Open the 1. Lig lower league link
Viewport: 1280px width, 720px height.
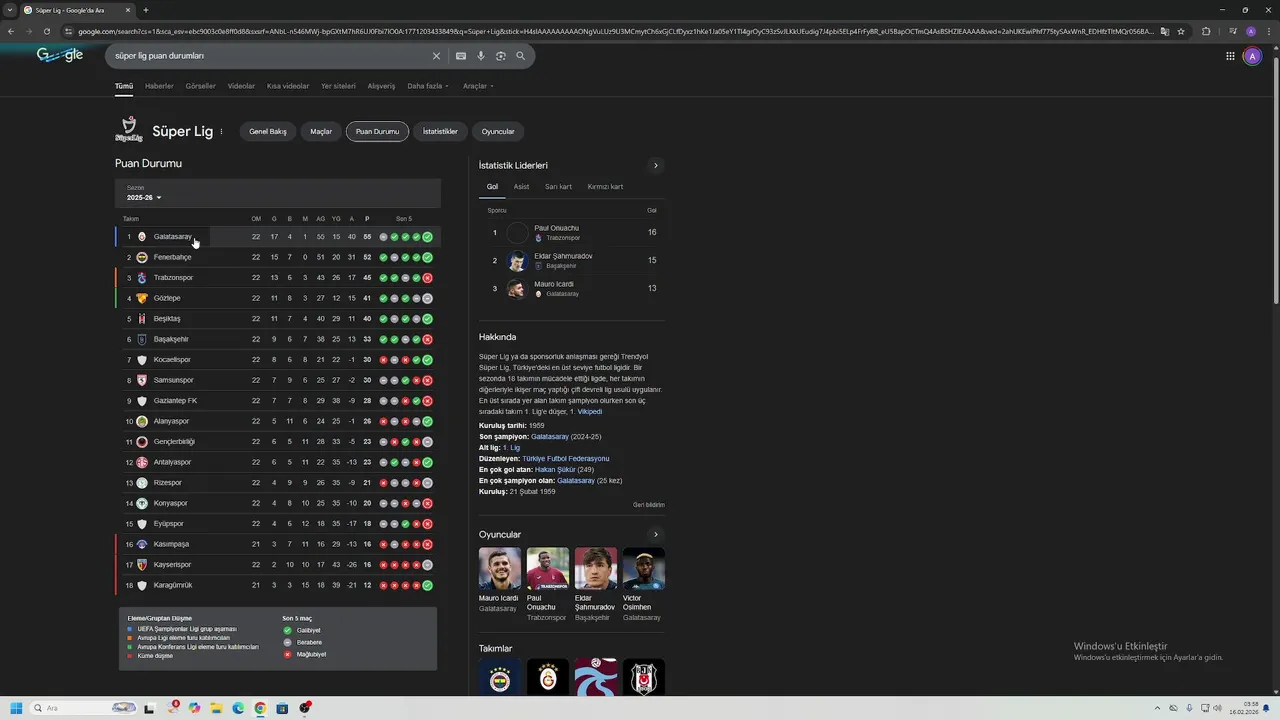[x=511, y=448]
